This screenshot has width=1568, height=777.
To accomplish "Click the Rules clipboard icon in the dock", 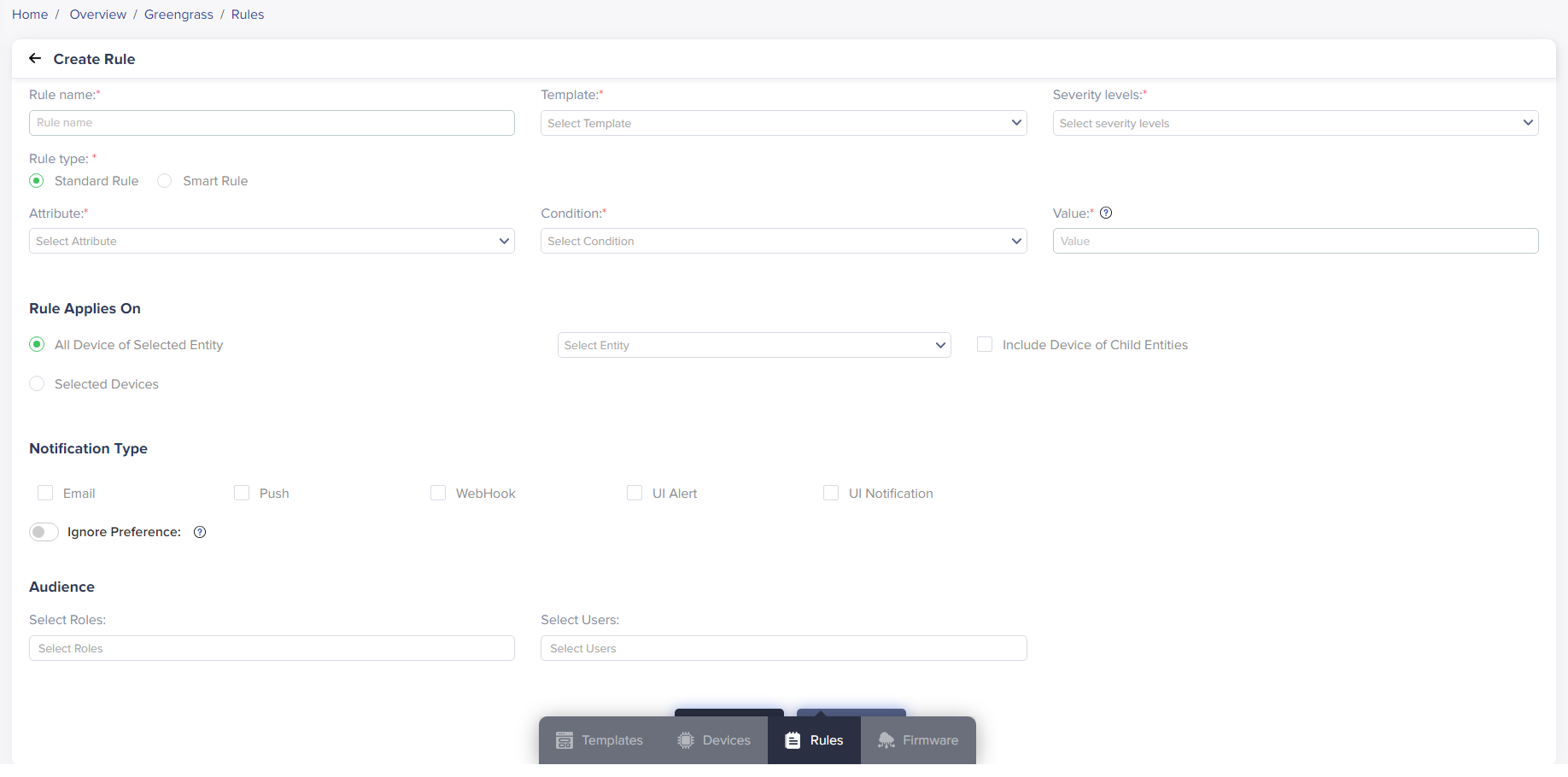I will [793, 740].
